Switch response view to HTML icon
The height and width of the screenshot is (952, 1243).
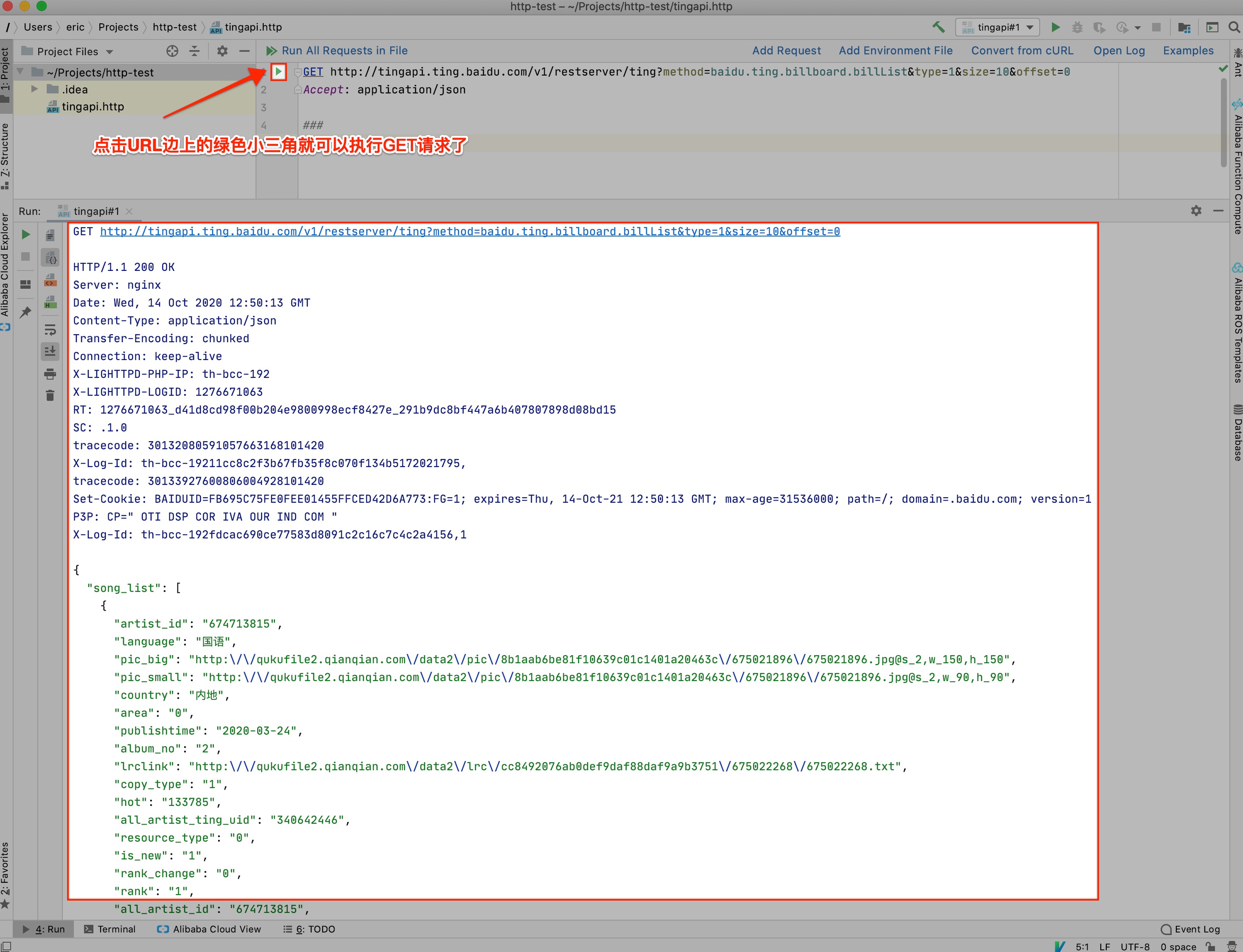[x=51, y=302]
